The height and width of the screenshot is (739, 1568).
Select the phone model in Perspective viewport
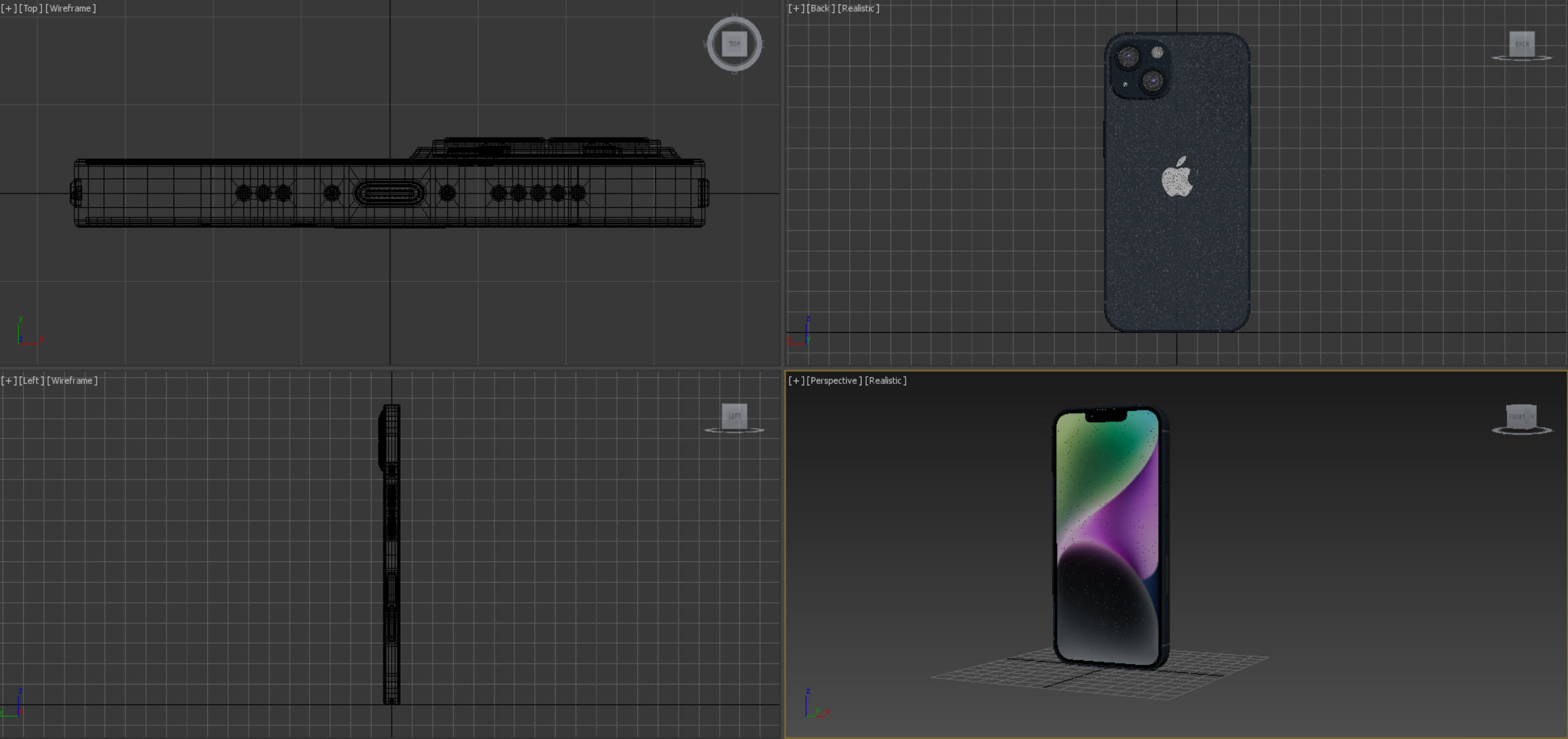click(x=1110, y=538)
